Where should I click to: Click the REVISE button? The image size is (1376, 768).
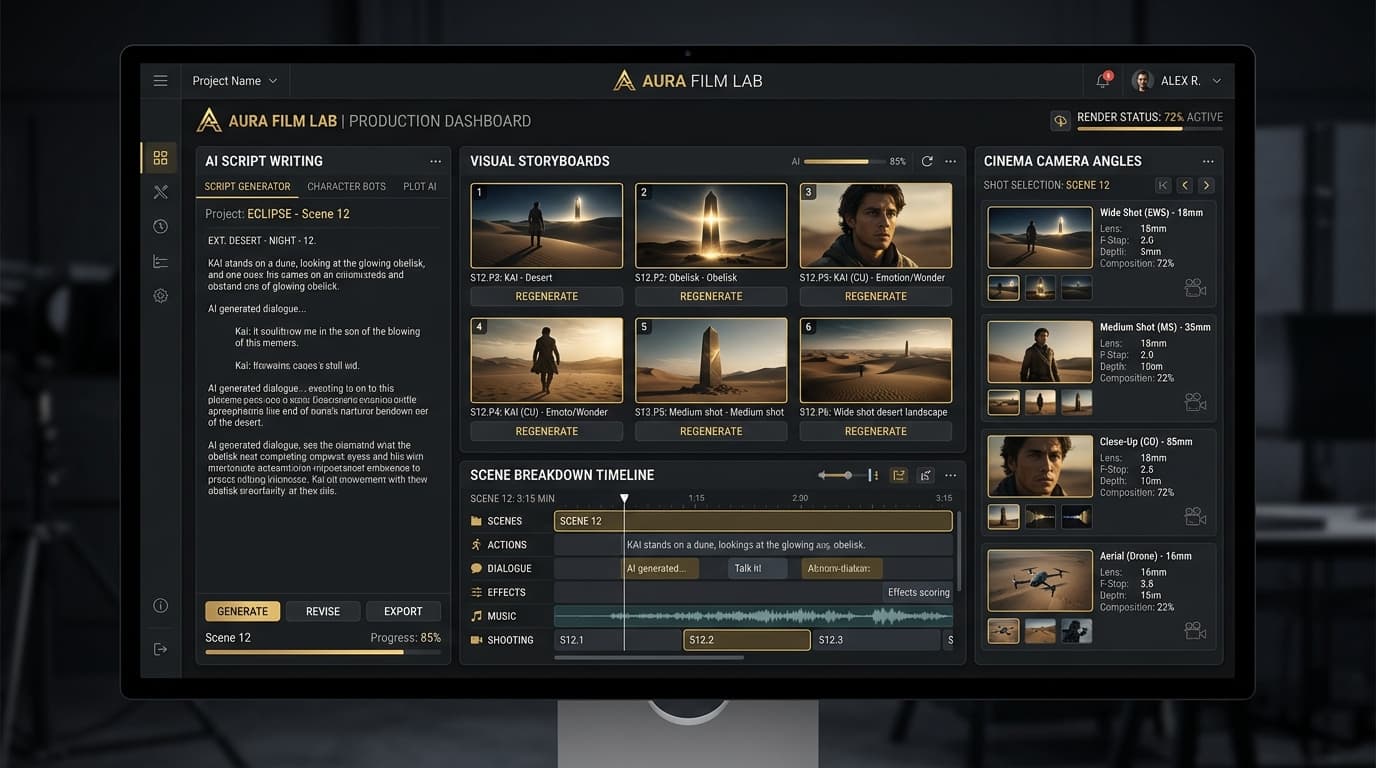coord(323,611)
